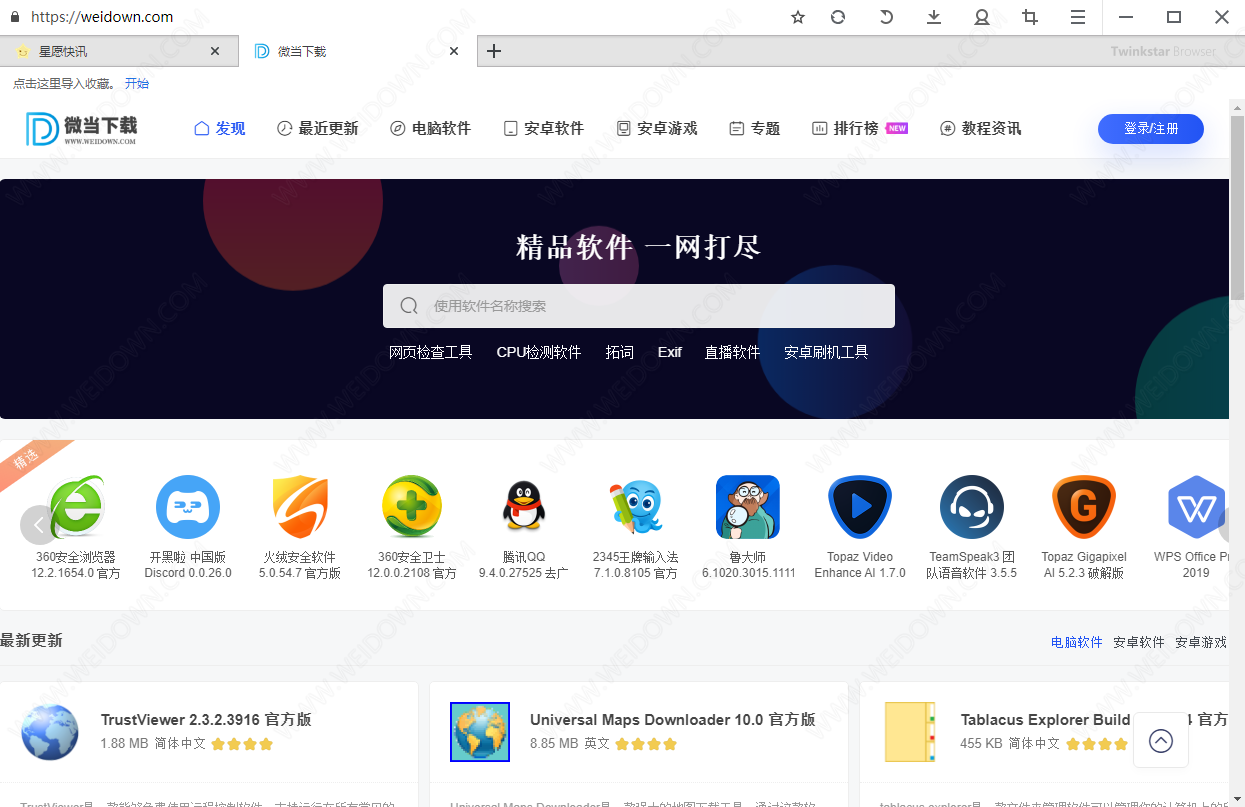Viewport: 1245px width, 807px height.
Task: Click the bookmark star icon in toolbar
Action: click(797, 17)
